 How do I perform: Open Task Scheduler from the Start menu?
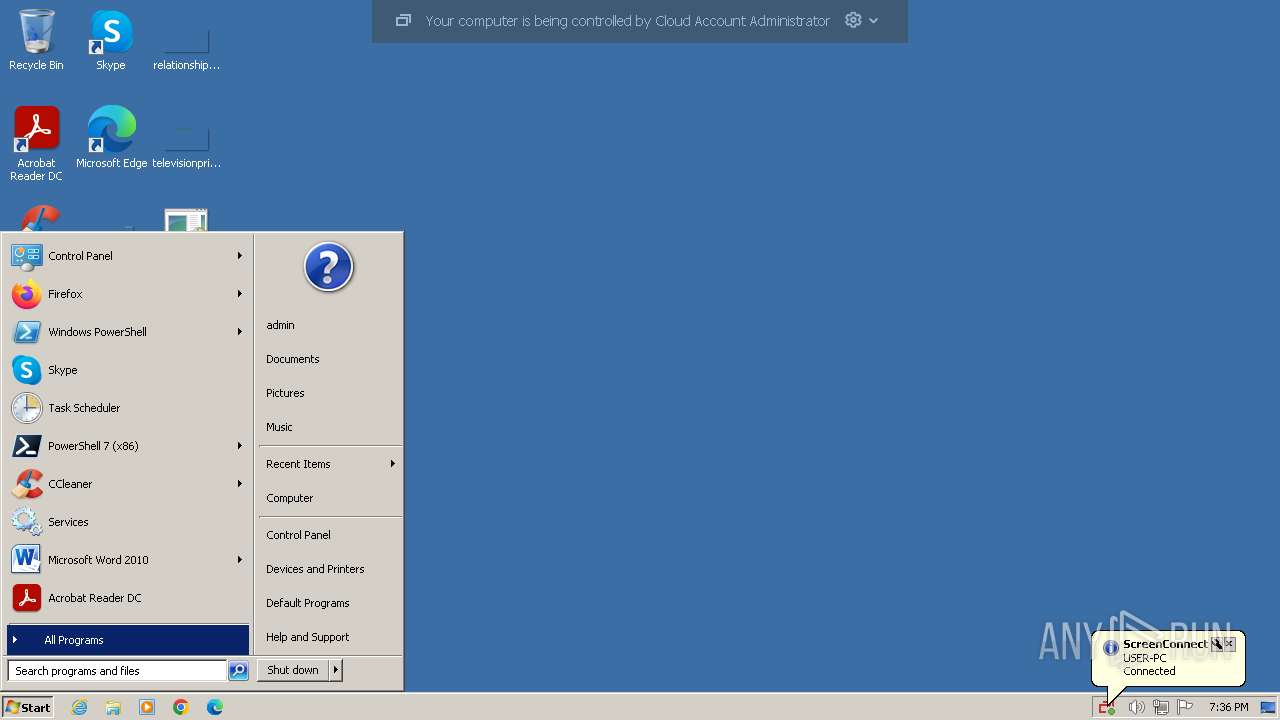pyautogui.click(x=128, y=408)
